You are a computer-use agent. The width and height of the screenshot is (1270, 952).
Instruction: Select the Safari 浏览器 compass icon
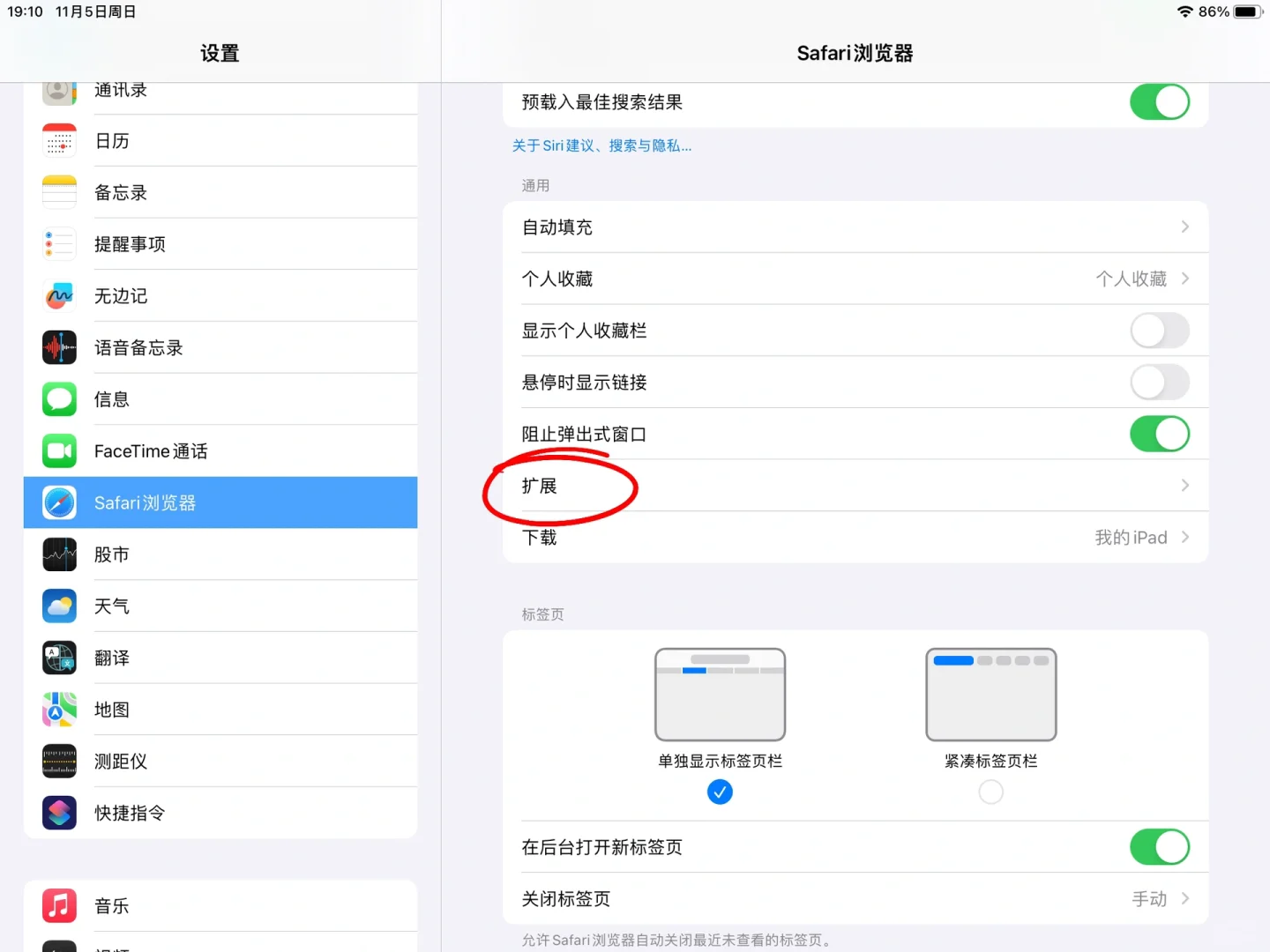pos(58,502)
